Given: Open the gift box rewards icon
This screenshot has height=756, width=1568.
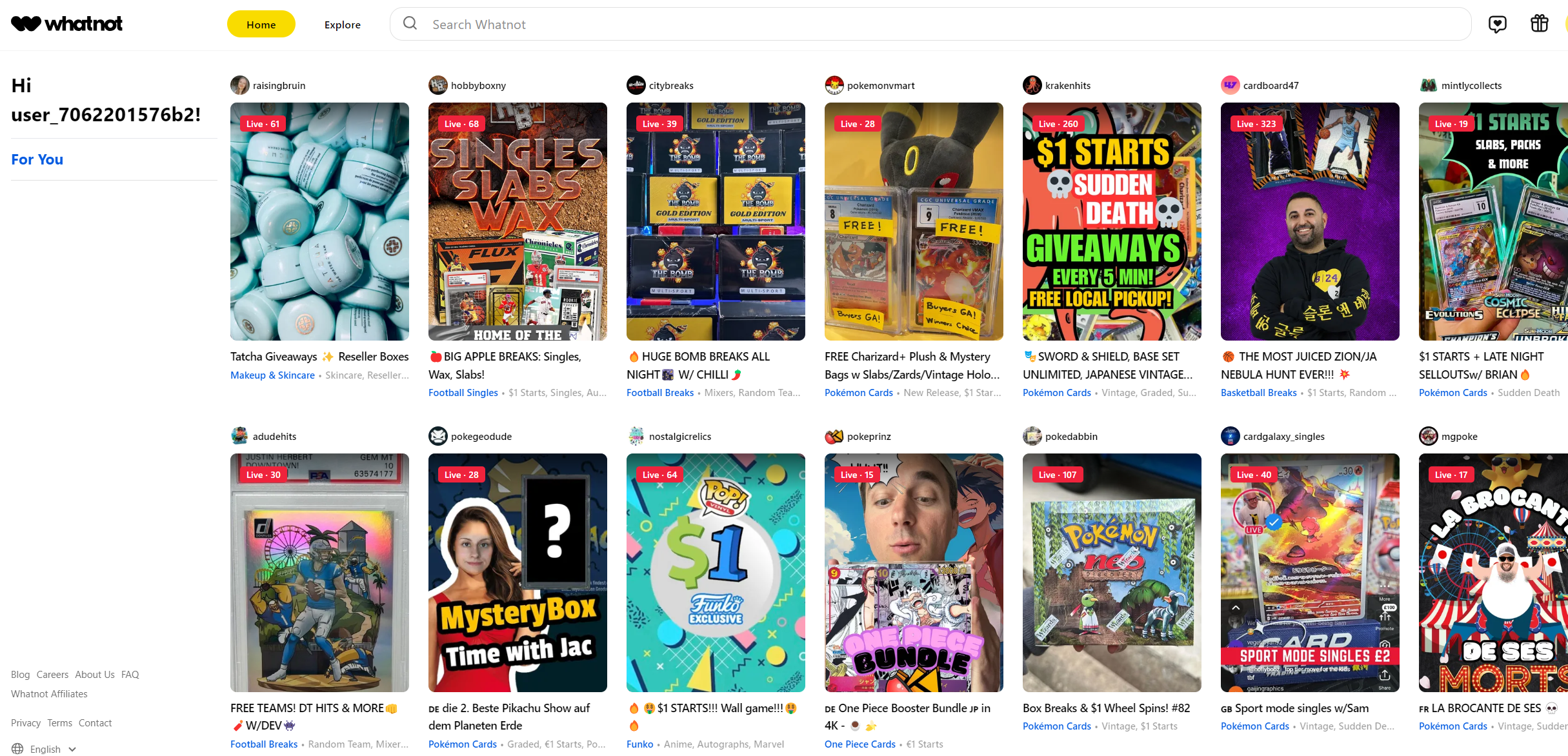Looking at the screenshot, I should pyautogui.click(x=1539, y=24).
